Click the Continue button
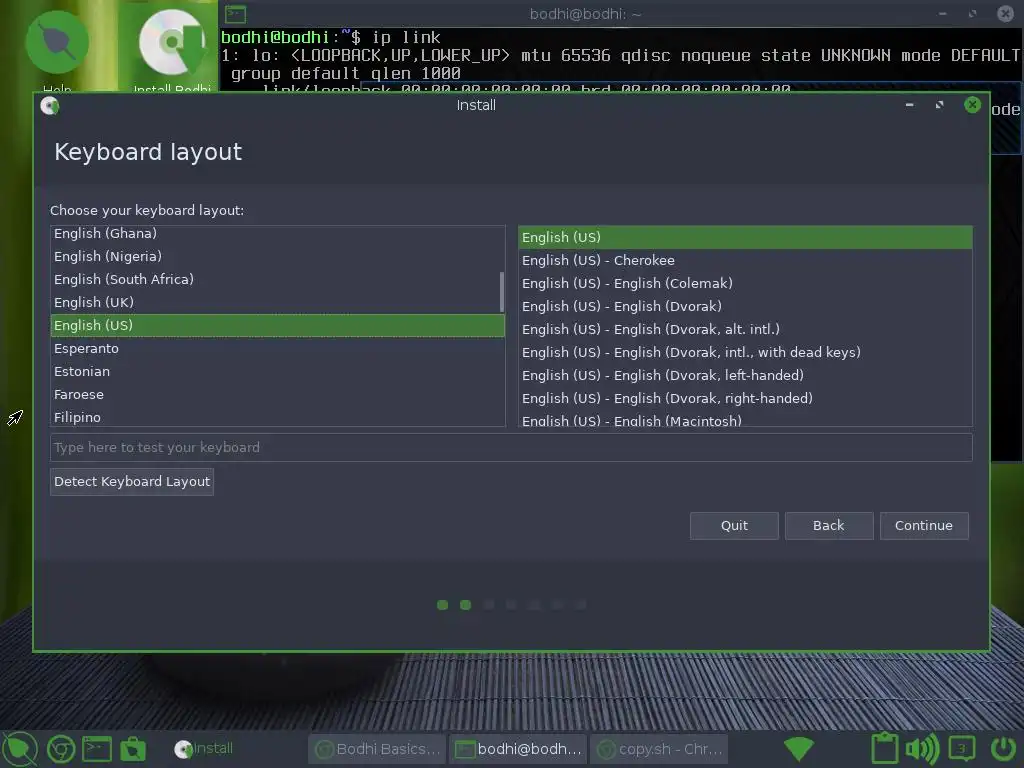The image size is (1024, 768). pos(923,526)
